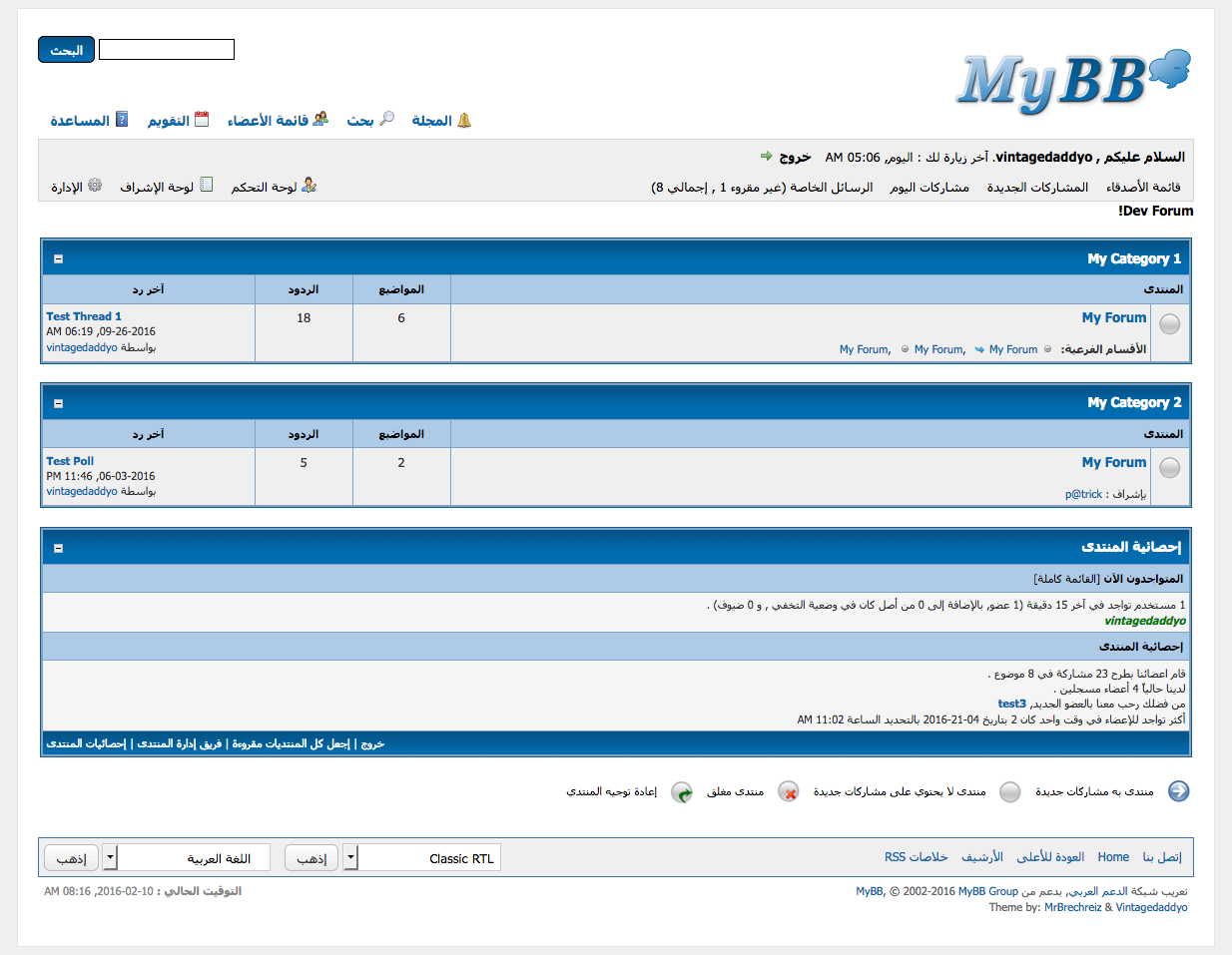Open the language selection dropdown
Viewport: 1232px width, 955px height.
(111, 857)
